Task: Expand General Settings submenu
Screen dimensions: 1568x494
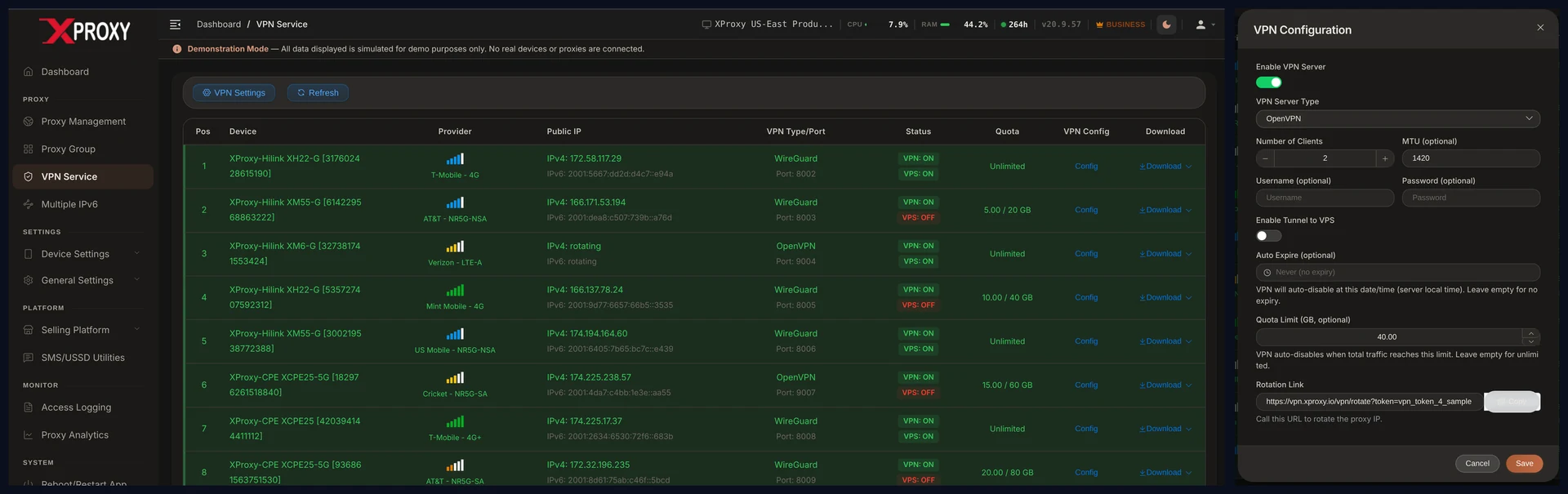Action: click(x=136, y=280)
